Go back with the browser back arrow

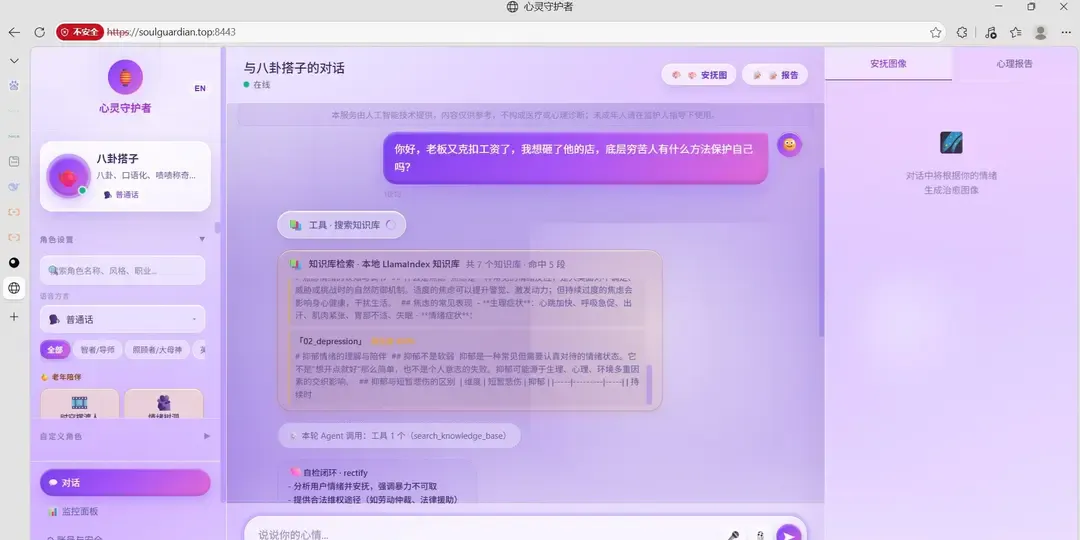click(x=14, y=32)
